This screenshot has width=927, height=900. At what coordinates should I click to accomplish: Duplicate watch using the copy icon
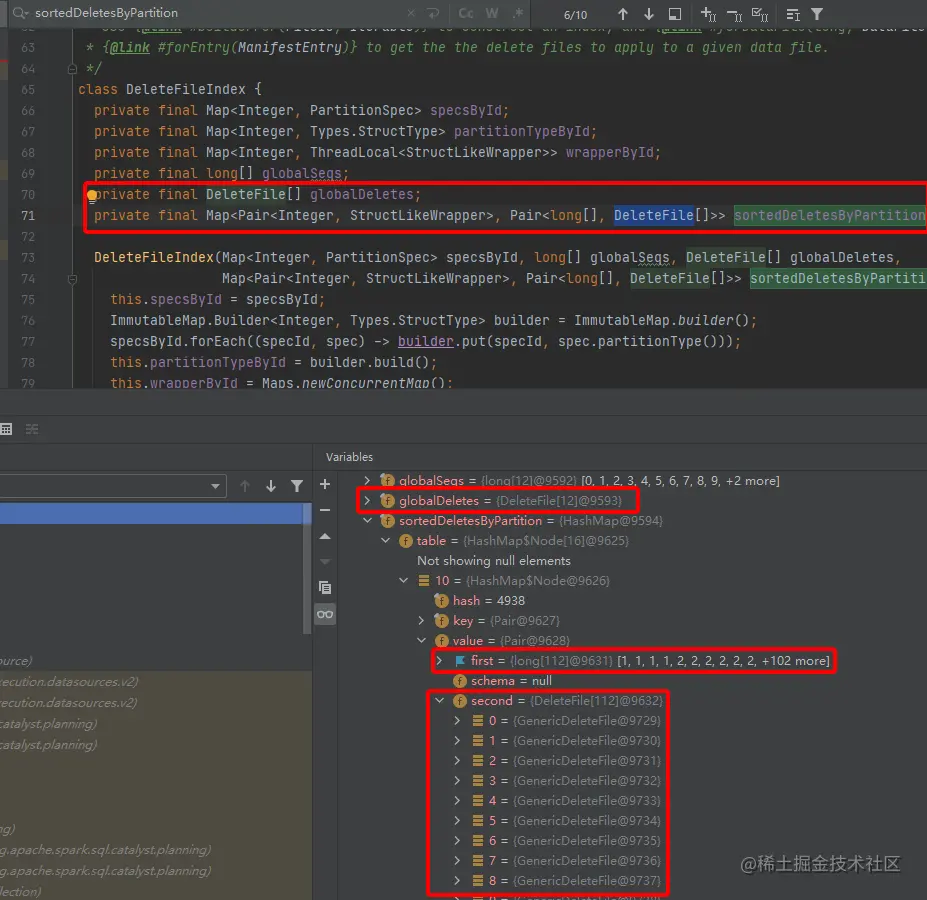(x=325, y=588)
